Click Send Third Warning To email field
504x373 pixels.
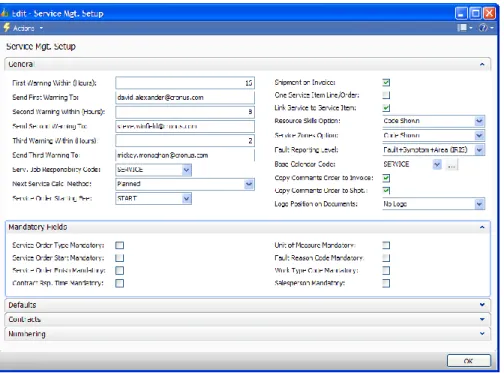point(185,155)
